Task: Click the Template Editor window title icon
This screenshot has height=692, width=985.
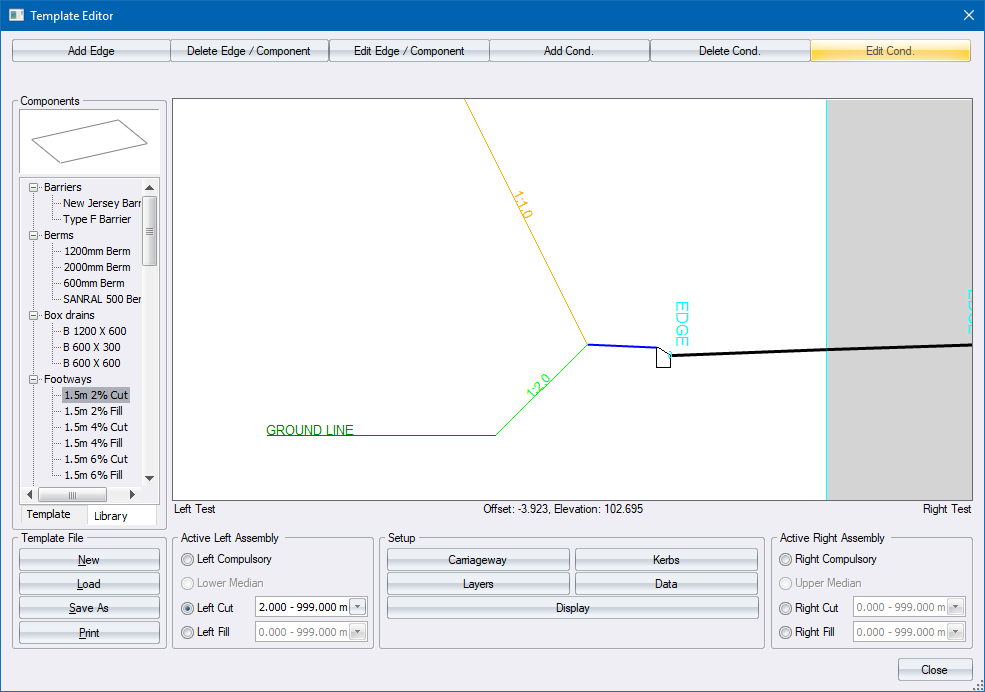Action: (x=16, y=16)
